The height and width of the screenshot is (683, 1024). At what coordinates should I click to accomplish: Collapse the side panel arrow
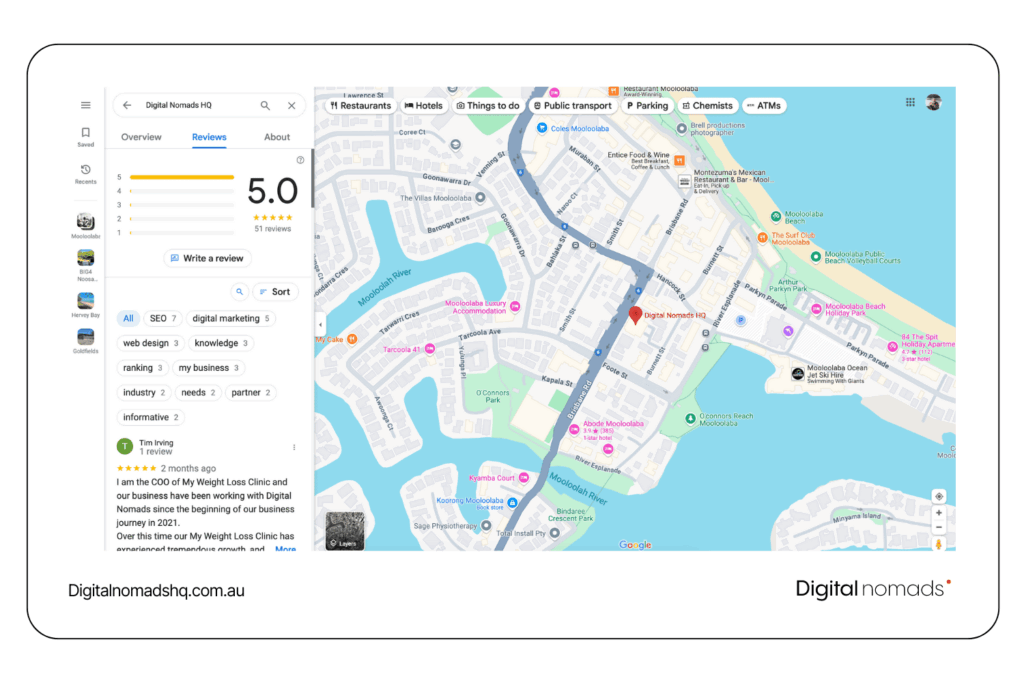[x=320, y=325]
